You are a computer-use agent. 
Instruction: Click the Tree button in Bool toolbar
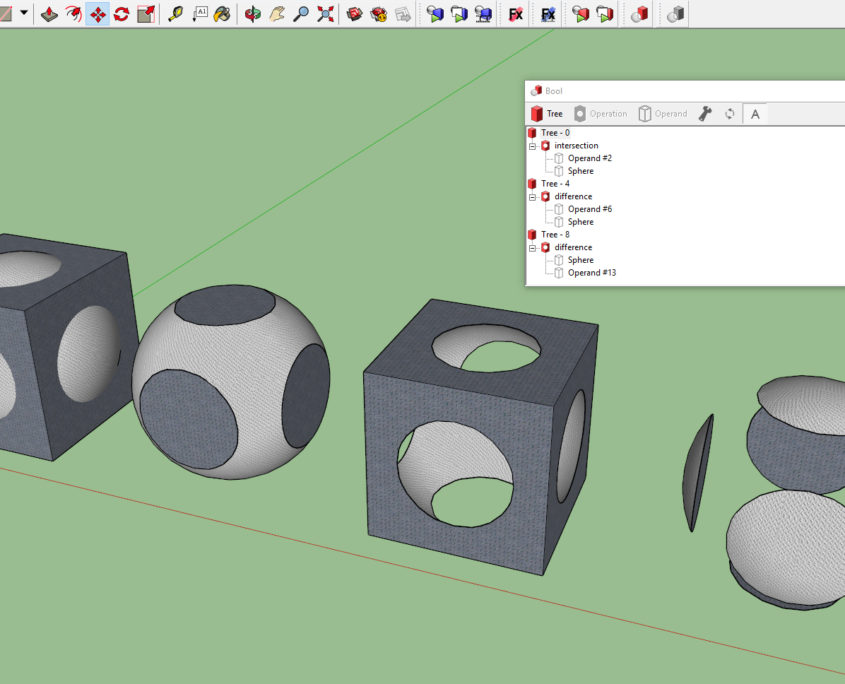click(x=546, y=114)
